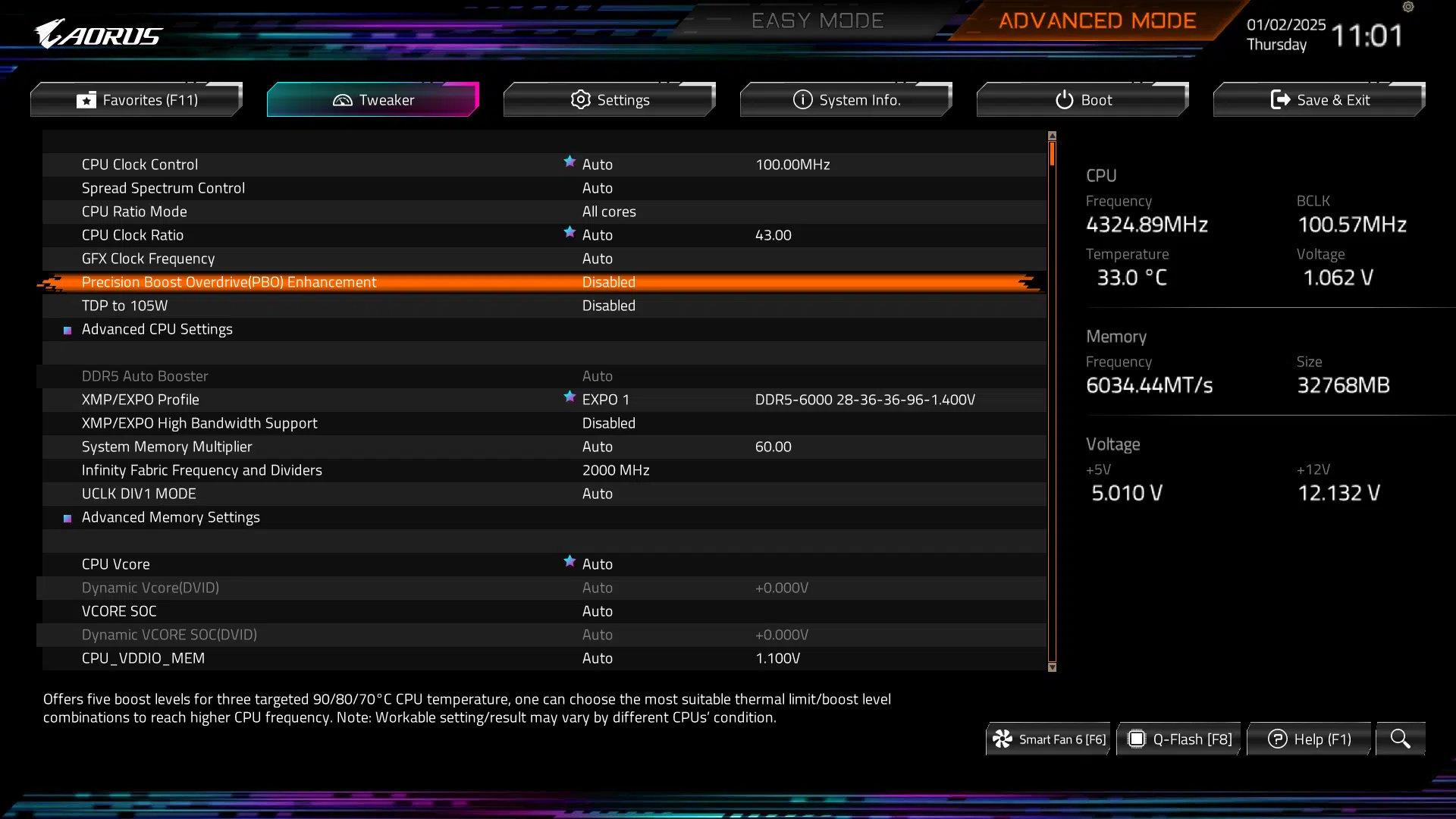1456x819 pixels.
Task: Select the TDP to 105W label
Action: coord(124,306)
